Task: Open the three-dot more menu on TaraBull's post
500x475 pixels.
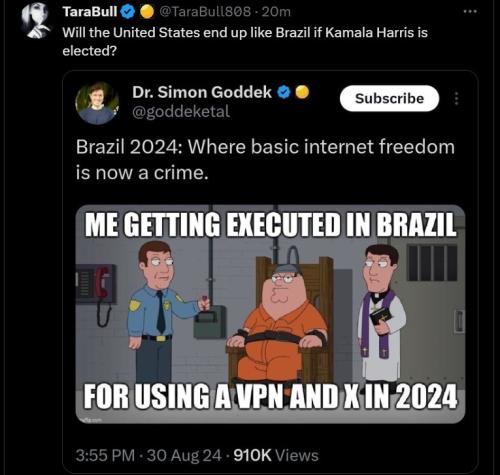Action: point(470,12)
